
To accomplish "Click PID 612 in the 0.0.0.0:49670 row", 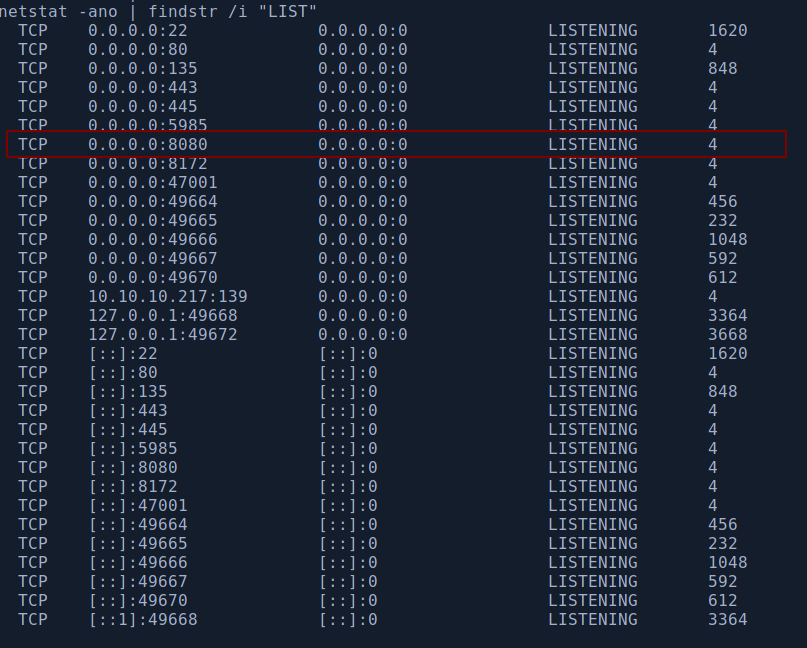I will [x=723, y=277].
